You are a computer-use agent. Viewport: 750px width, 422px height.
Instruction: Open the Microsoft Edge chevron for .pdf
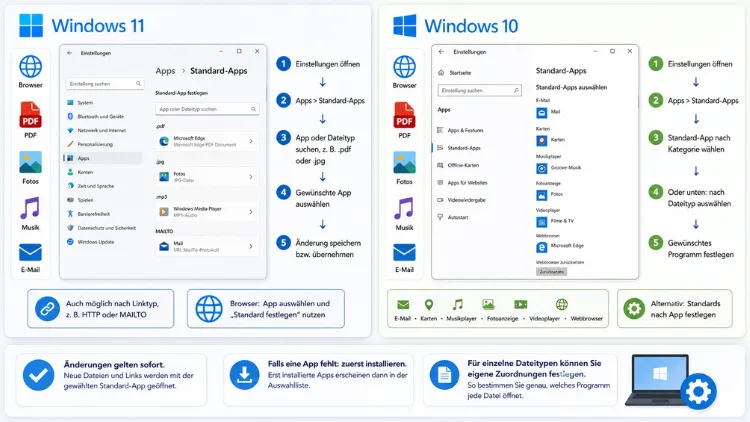tap(251, 141)
